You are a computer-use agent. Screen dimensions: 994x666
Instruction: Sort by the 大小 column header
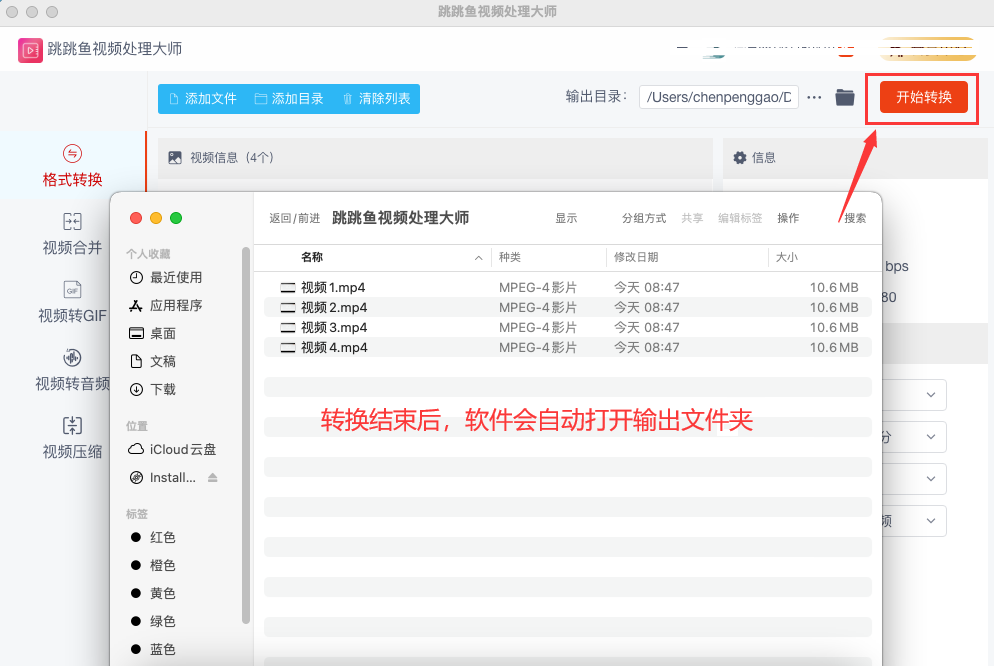(787, 257)
